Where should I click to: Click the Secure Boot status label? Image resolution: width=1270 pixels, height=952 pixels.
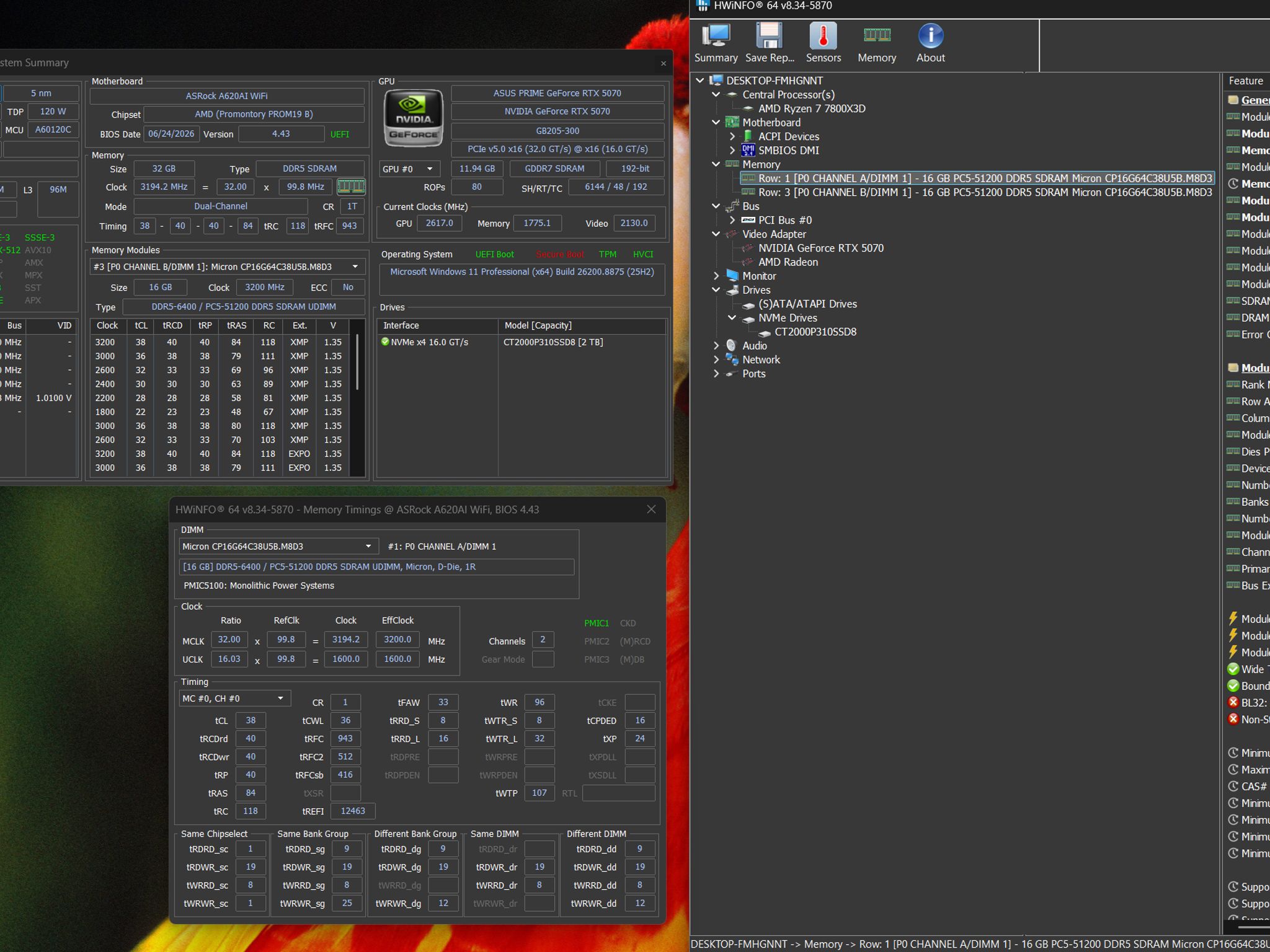pos(559,254)
